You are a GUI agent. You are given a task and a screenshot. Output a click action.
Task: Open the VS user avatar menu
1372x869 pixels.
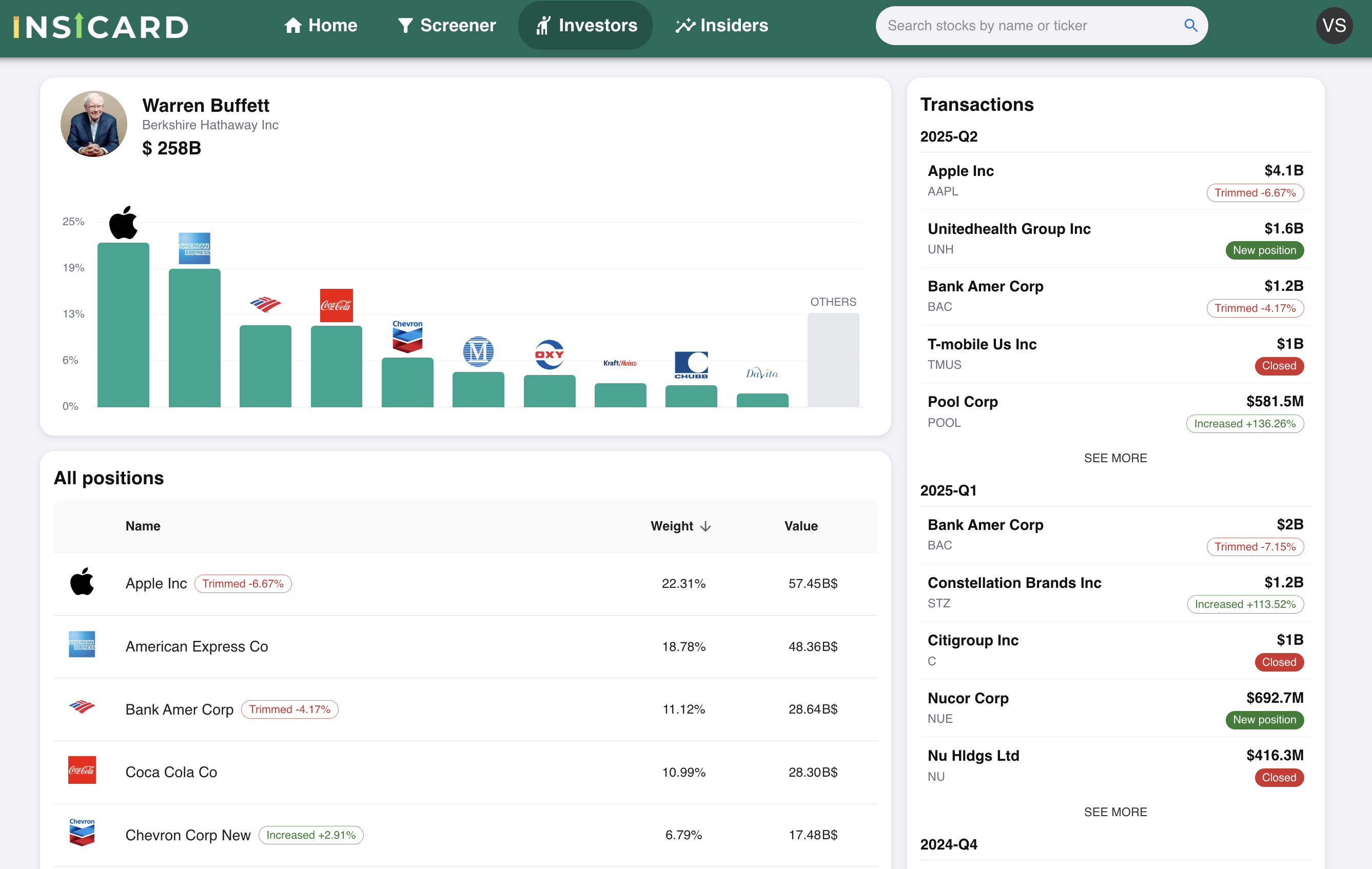tap(1334, 25)
